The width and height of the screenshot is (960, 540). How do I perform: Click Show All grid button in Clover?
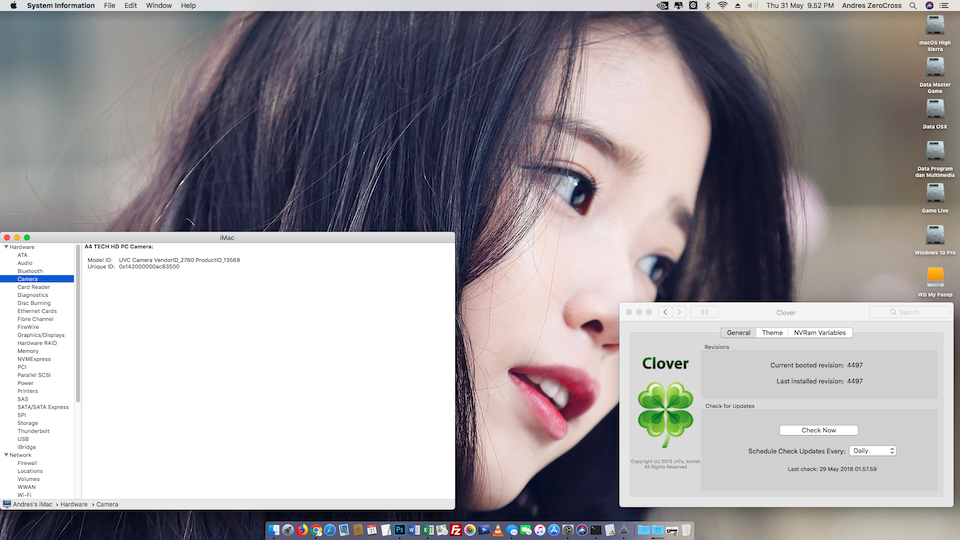(704, 312)
